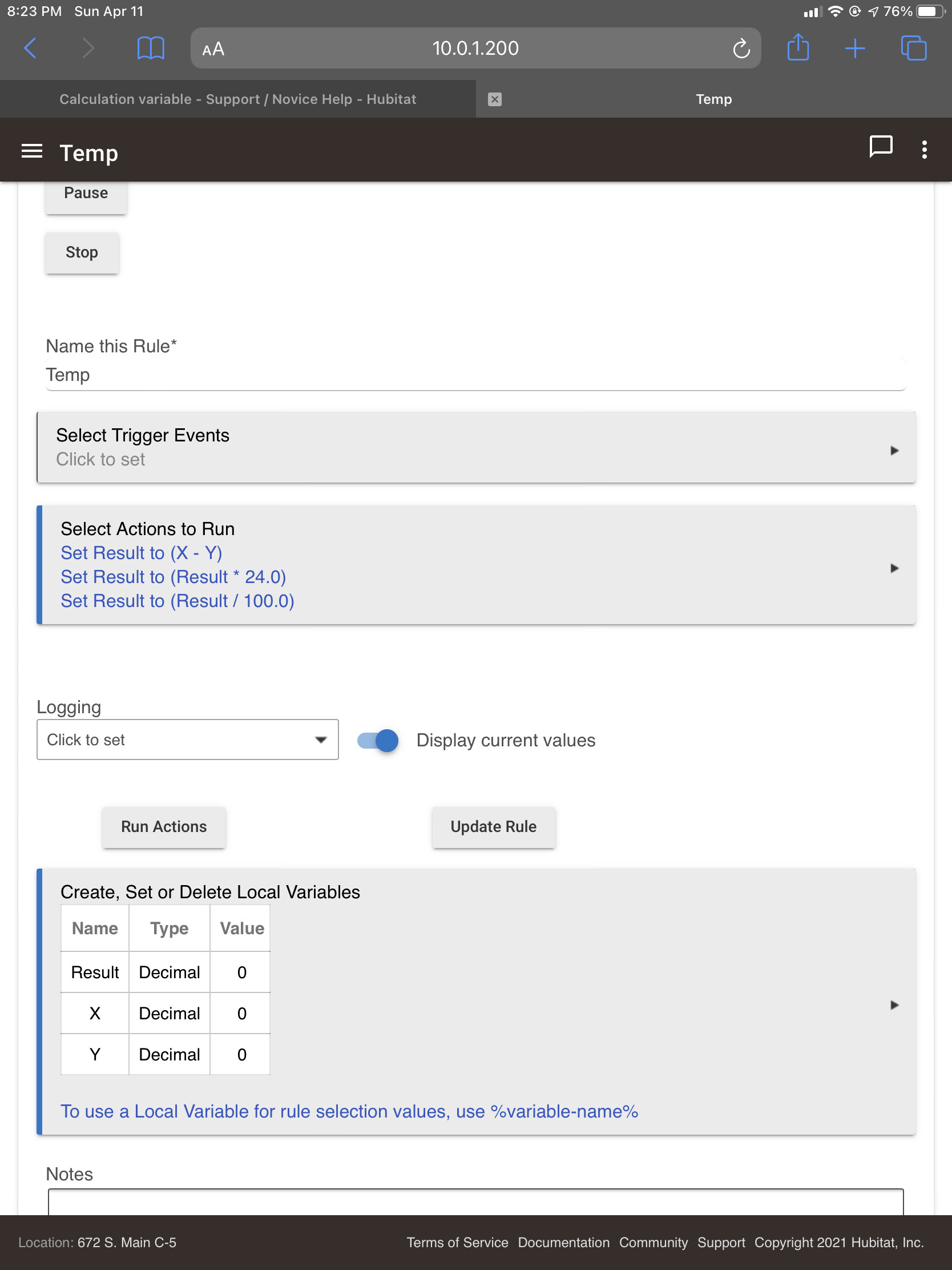Open Safari bookmarks book icon

tap(150, 48)
